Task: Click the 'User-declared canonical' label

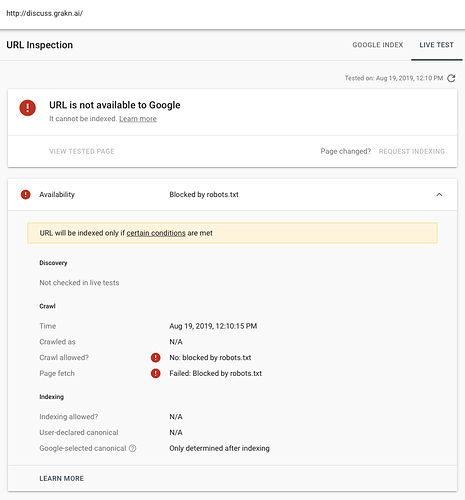Action: (79, 432)
